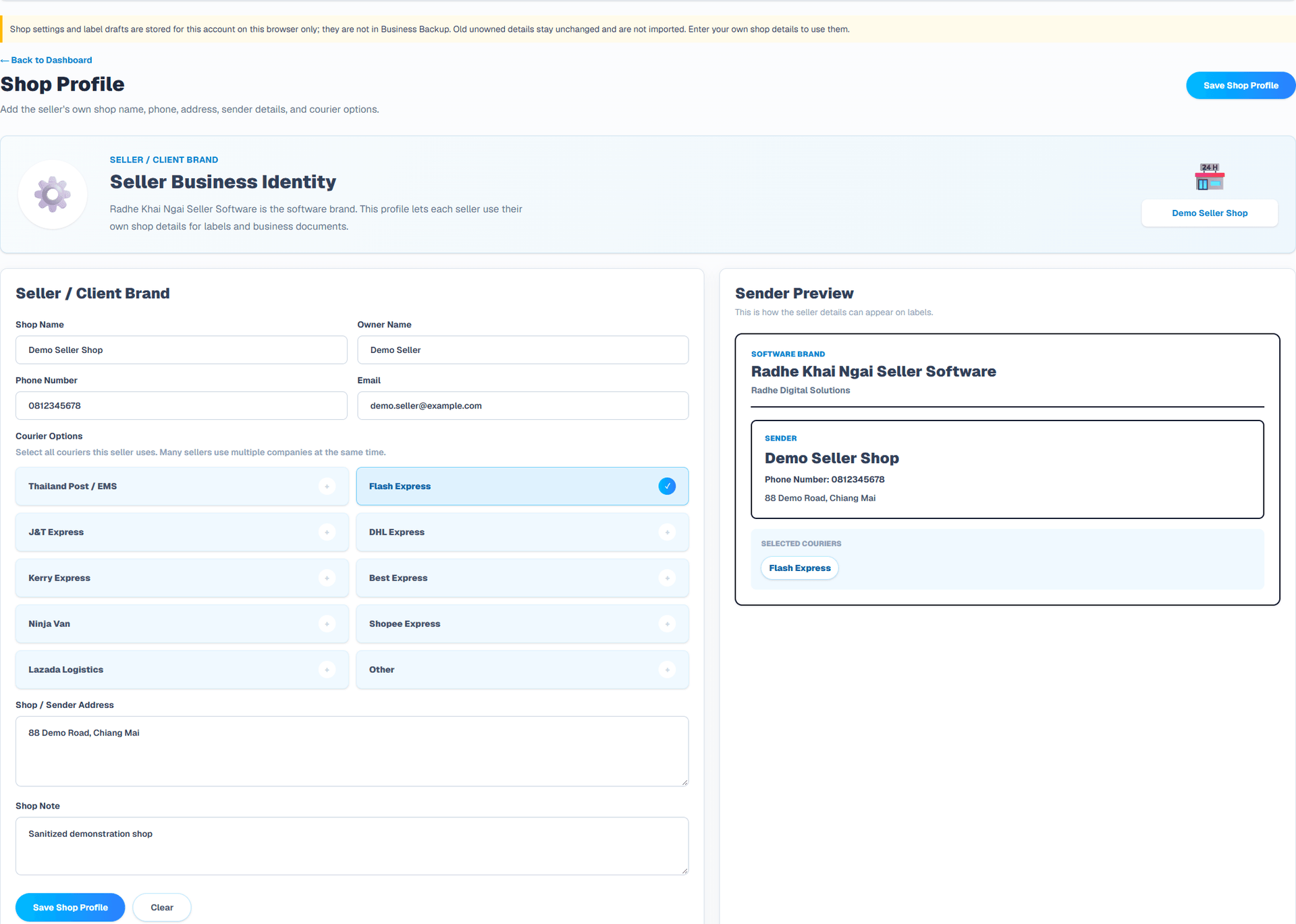Clear the shop profile form

(162, 907)
